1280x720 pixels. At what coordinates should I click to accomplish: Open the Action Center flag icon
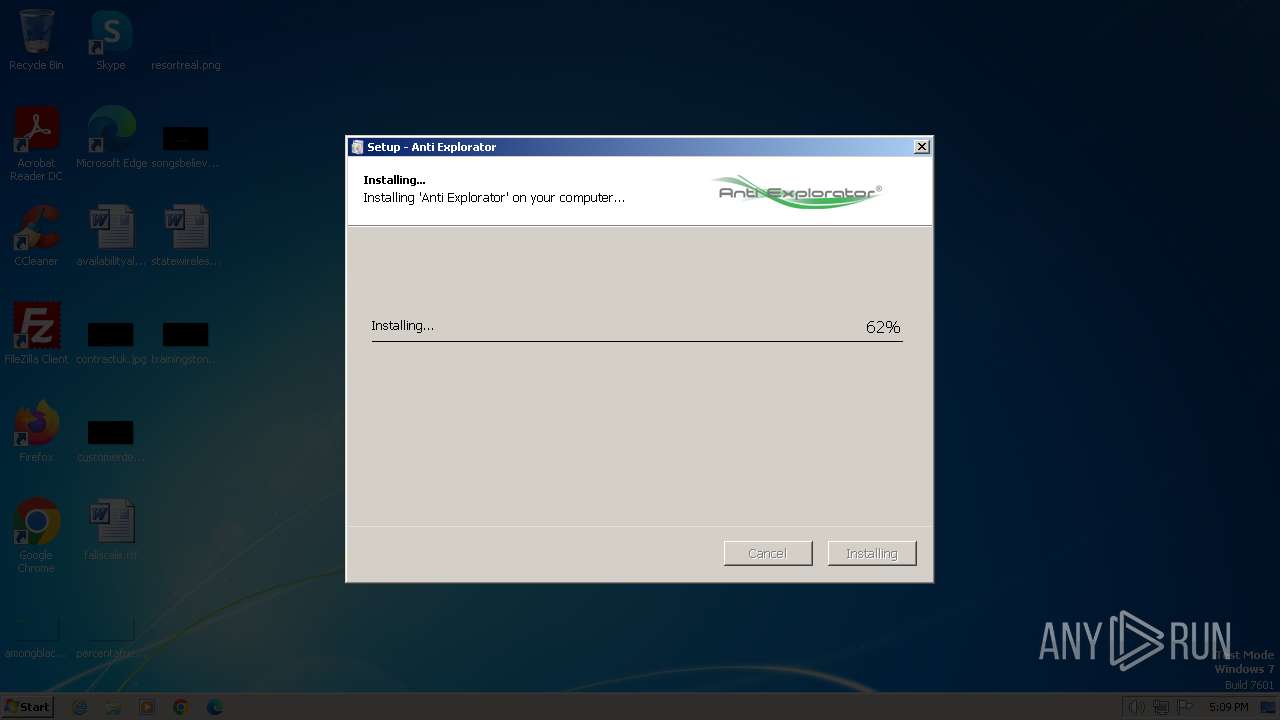point(1186,707)
